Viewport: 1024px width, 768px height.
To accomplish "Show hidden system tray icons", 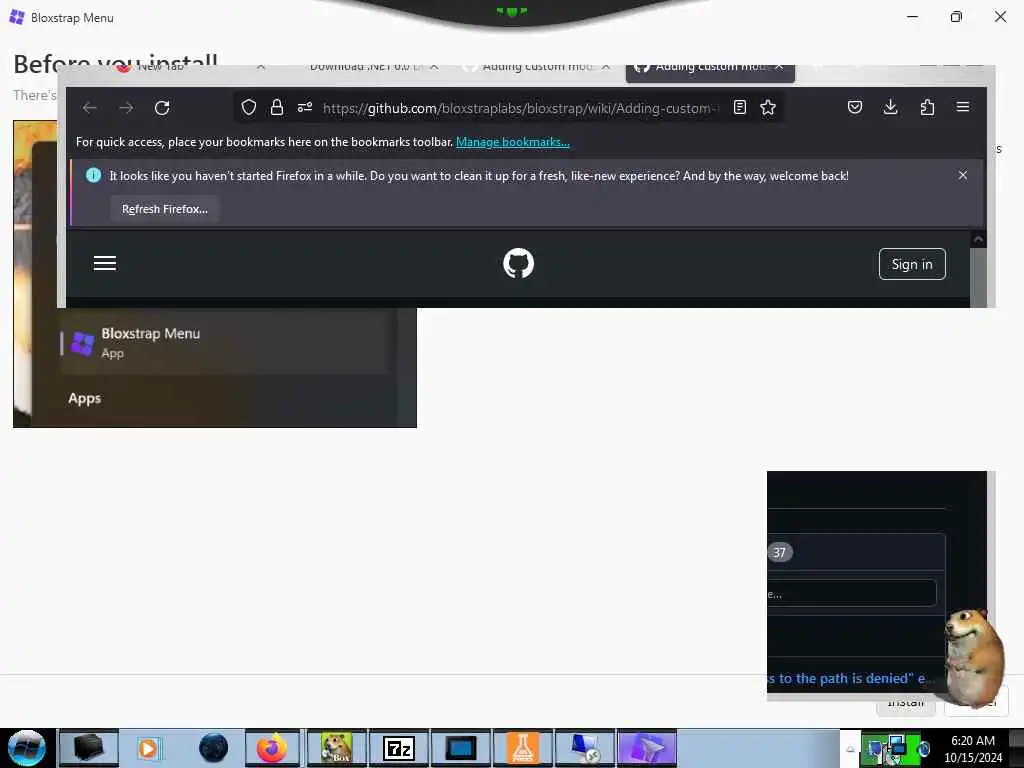I will pyautogui.click(x=850, y=749).
